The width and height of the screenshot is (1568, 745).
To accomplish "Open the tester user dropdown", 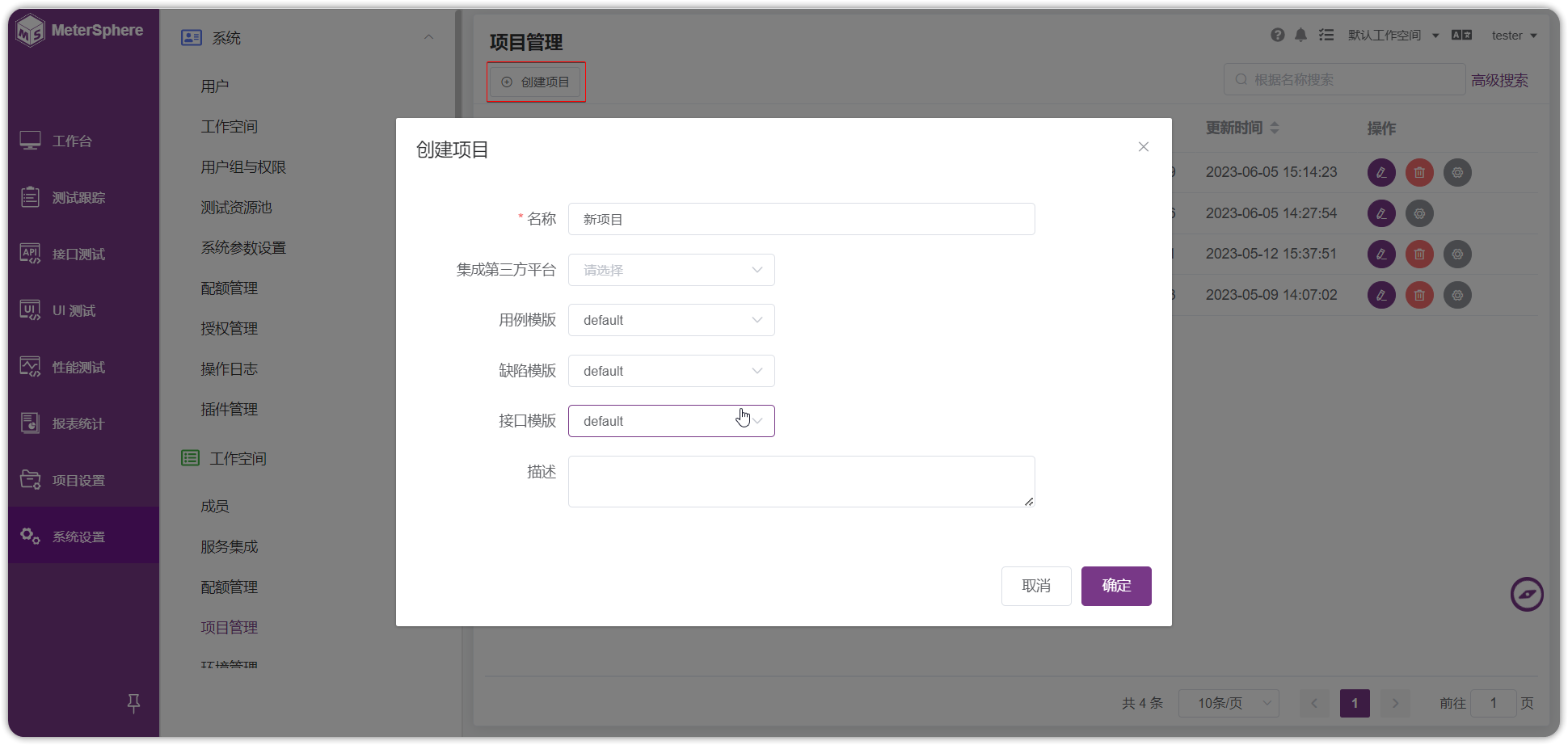I will coord(1514,35).
